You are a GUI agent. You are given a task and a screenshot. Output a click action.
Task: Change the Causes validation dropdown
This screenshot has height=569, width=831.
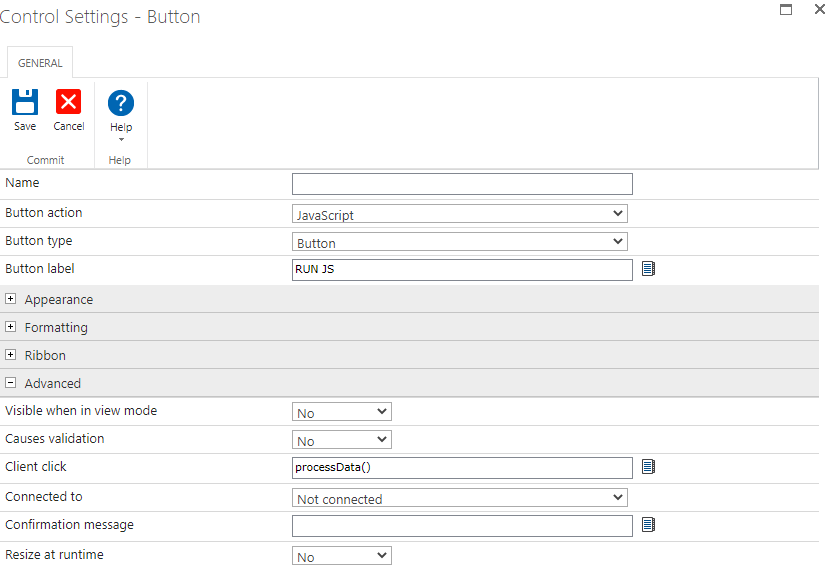tap(342, 440)
